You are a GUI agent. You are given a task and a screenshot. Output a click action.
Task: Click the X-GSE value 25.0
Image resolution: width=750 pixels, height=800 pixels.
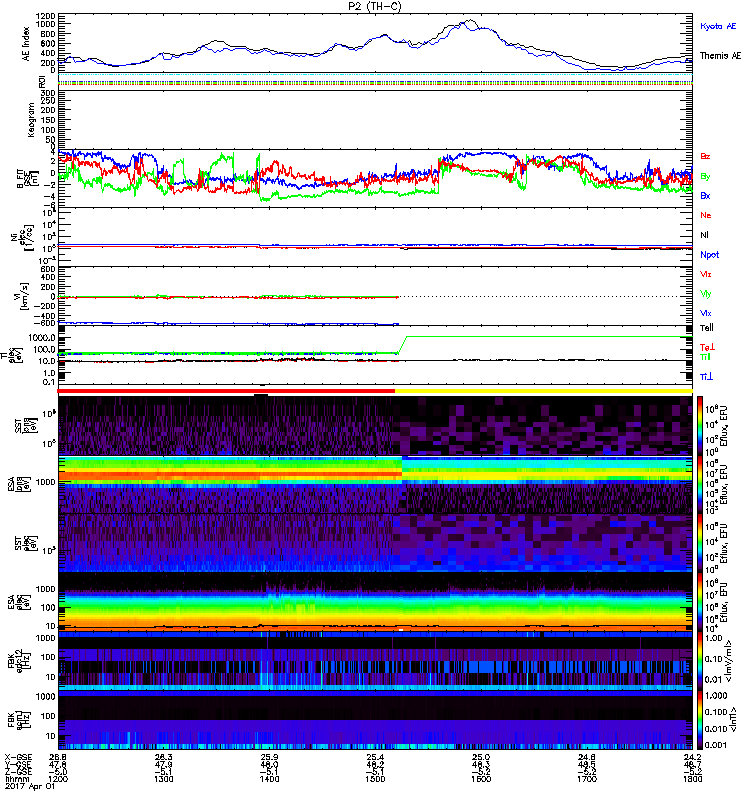tap(481, 757)
